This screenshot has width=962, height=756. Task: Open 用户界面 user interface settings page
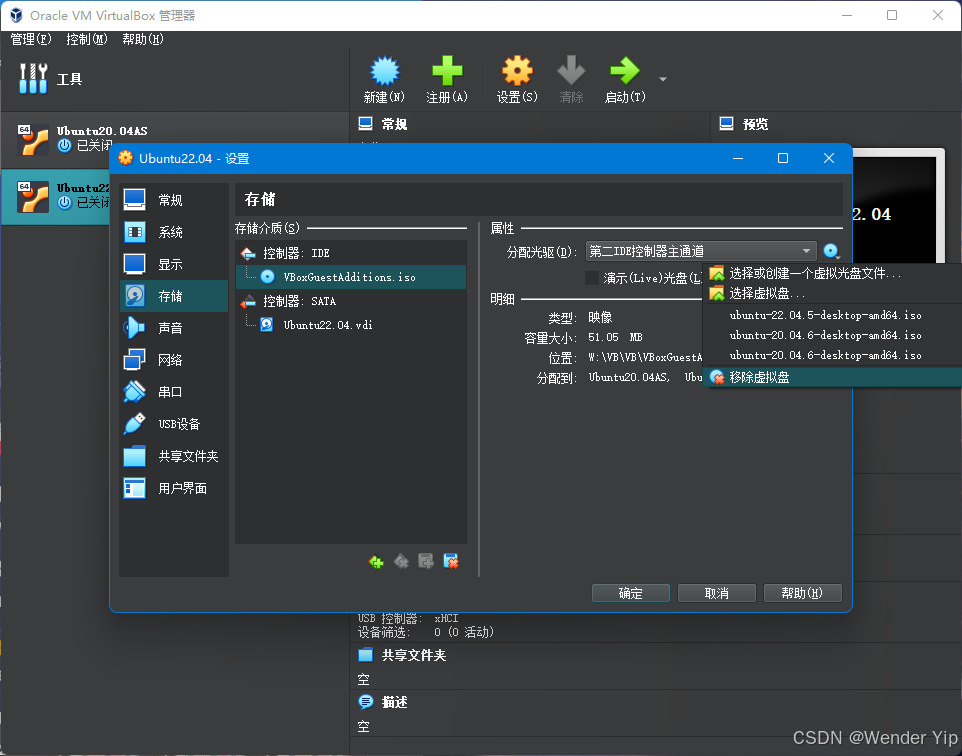coord(174,488)
